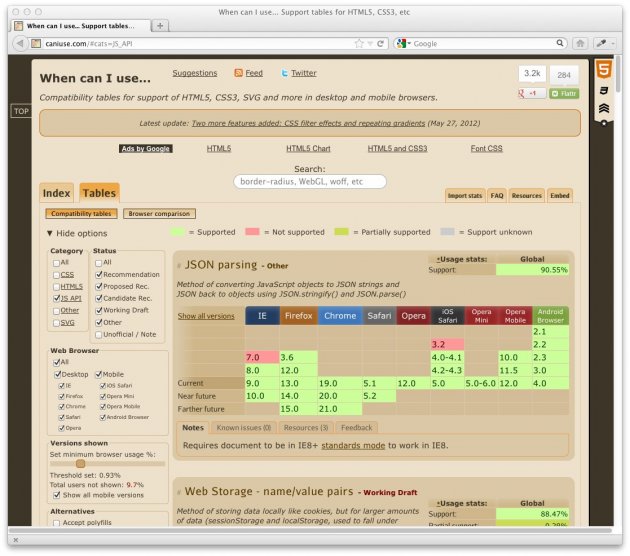Click the site favicon in address bar

pos(36,43)
